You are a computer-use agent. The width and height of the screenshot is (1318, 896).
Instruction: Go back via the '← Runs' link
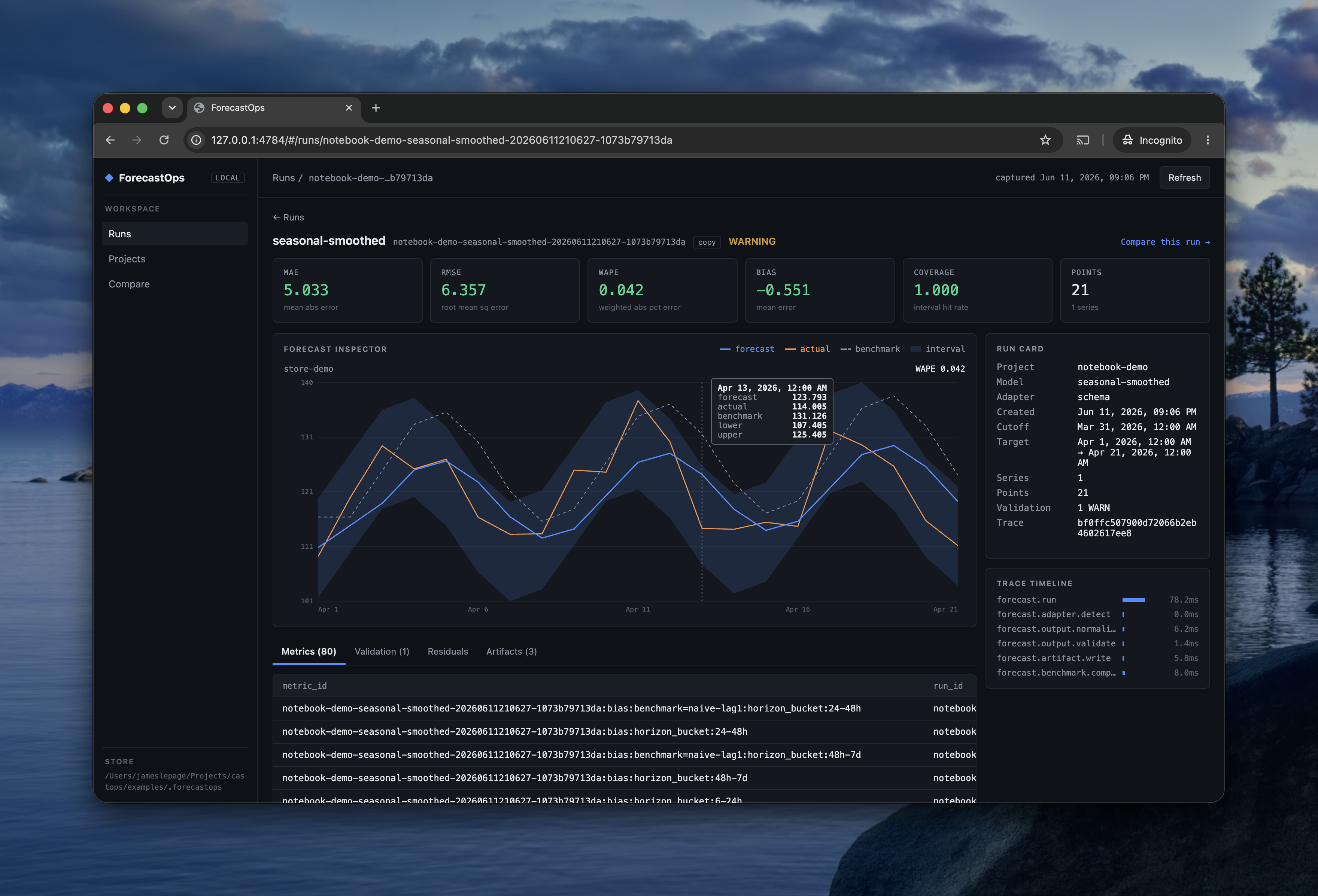288,217
